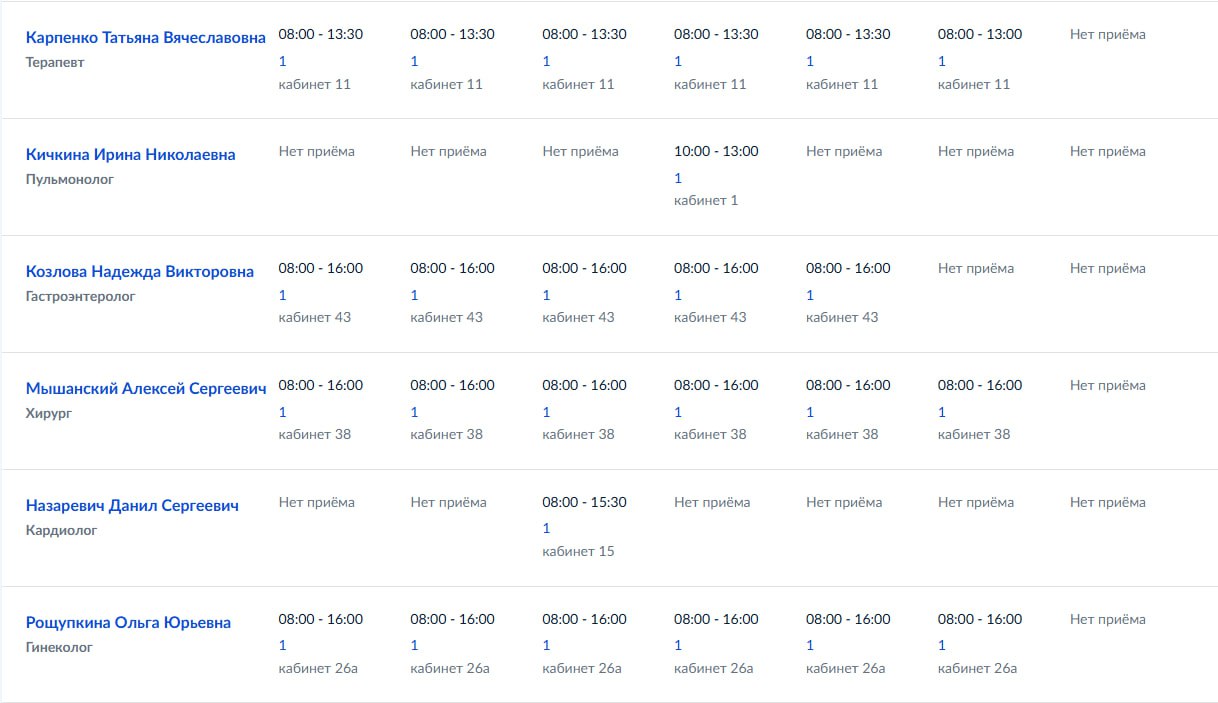This screenshot has width=1218, height=703.
Task: Click Пульмонолог specialty under Кичкина
Action: click(x=70, y=179)
